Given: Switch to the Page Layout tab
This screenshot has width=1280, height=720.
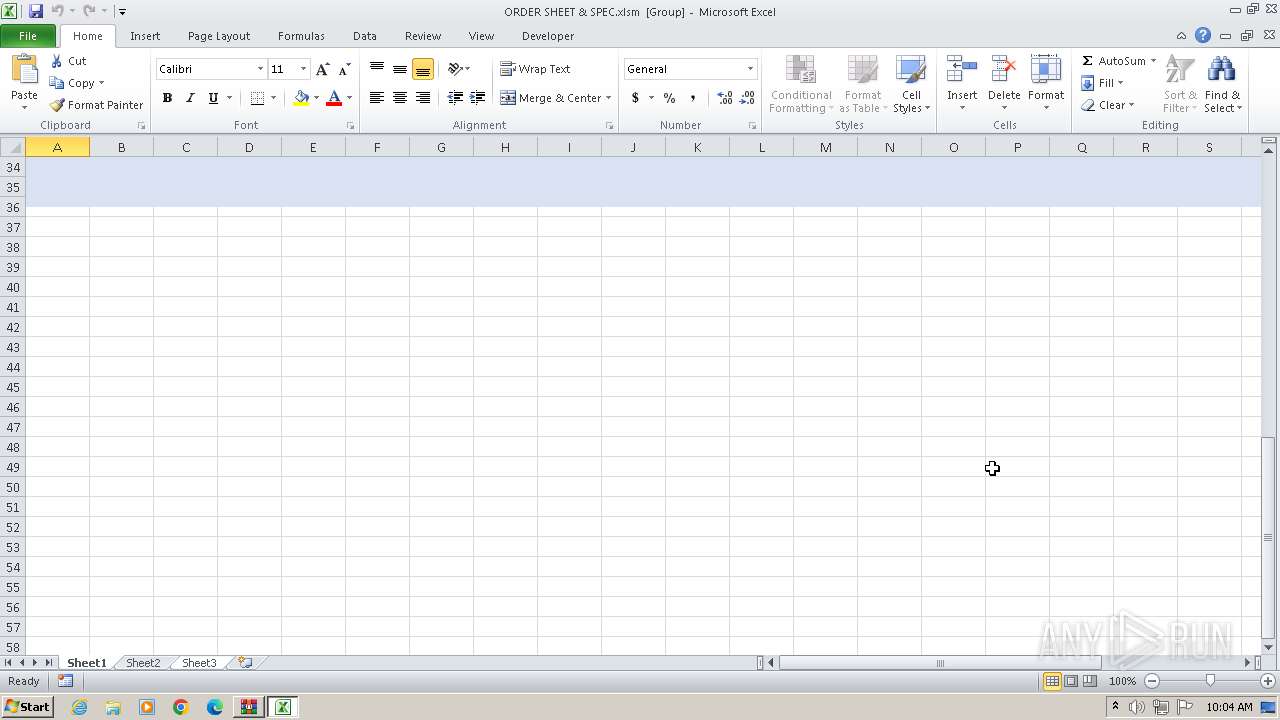Looking at the screenshot, I should [219, 36].
